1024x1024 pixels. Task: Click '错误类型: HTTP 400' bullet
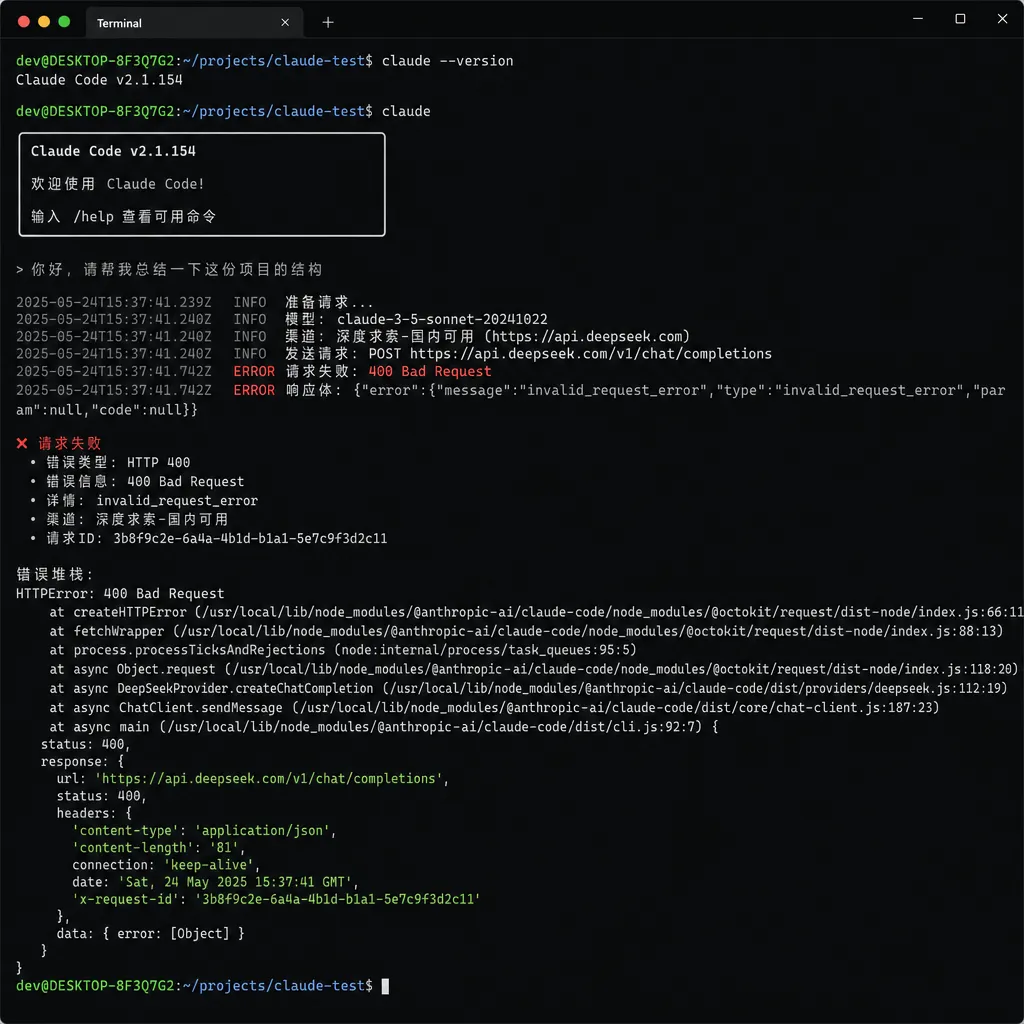[x=118, y=462]
